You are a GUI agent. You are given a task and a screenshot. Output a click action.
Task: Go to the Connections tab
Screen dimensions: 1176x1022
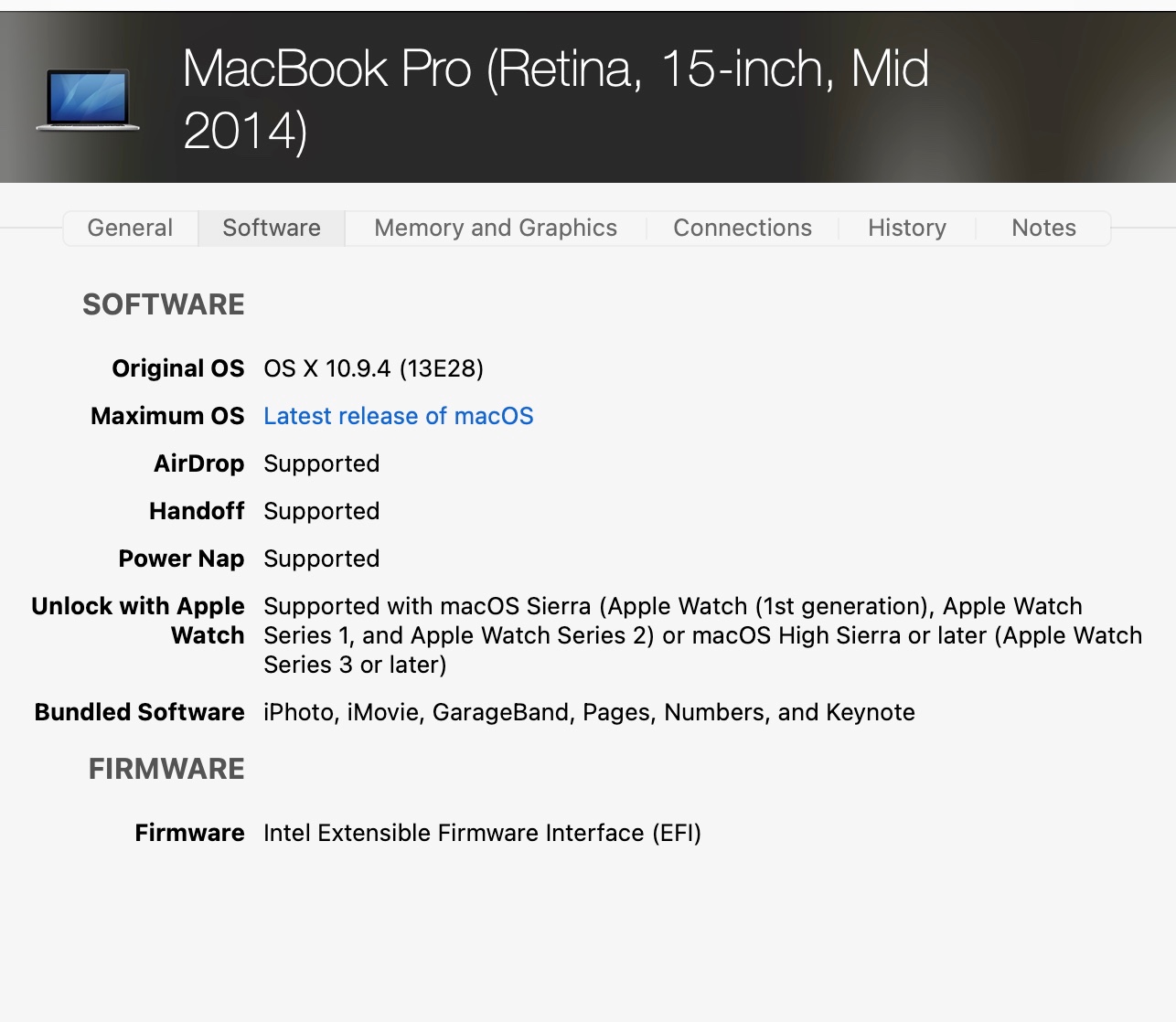(743, 228)
